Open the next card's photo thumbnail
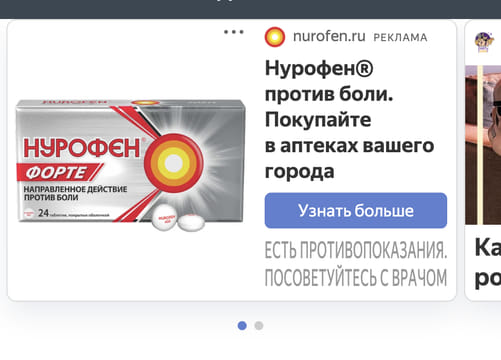 click(483, 145)
